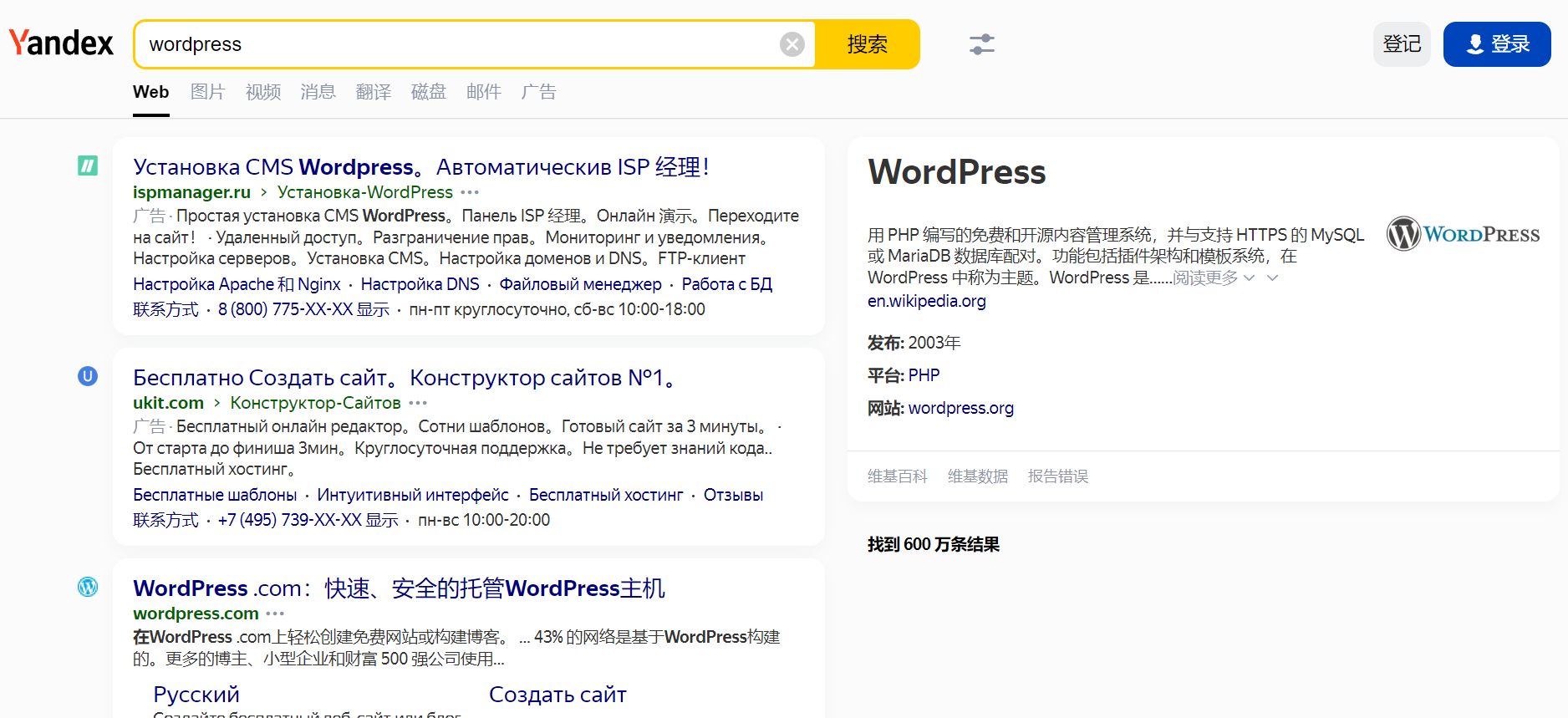Click the WordPress logo image in knowledge panel

1463,234
